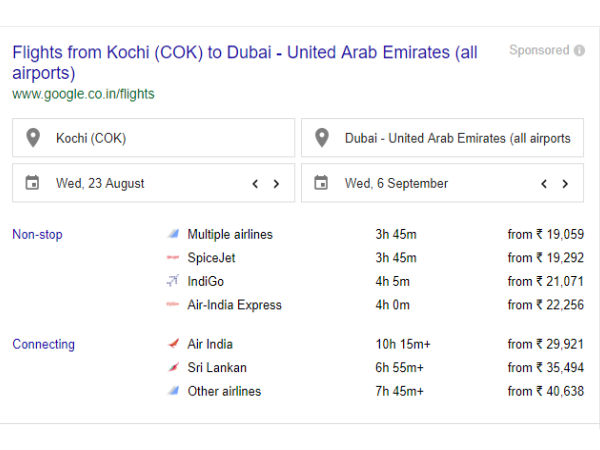
Task: Advance return date to next day
Action: 565,184
